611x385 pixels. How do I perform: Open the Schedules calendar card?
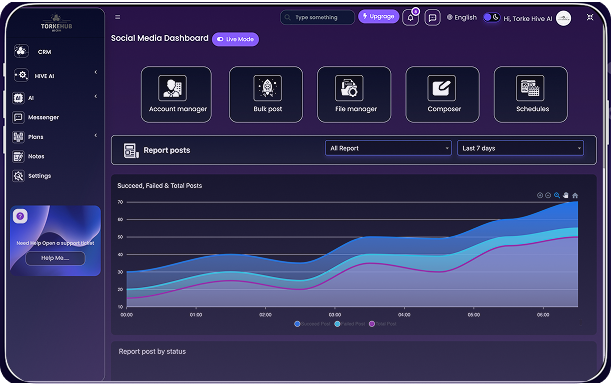pos(531,94)
